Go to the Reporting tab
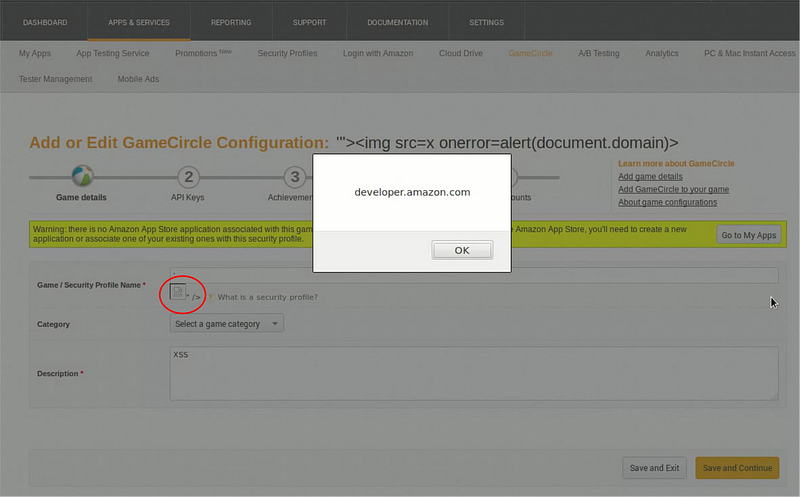800x497 pixels. (231, 22)
